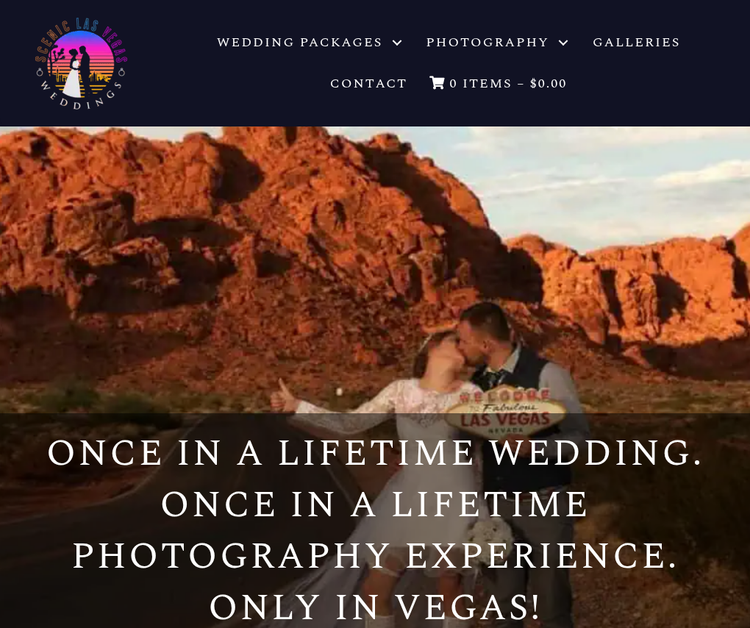Image resolution: width=750 pixels, height=628 pixels.
Task: Open the shopping cart icon
Action: tap(437, 83)
